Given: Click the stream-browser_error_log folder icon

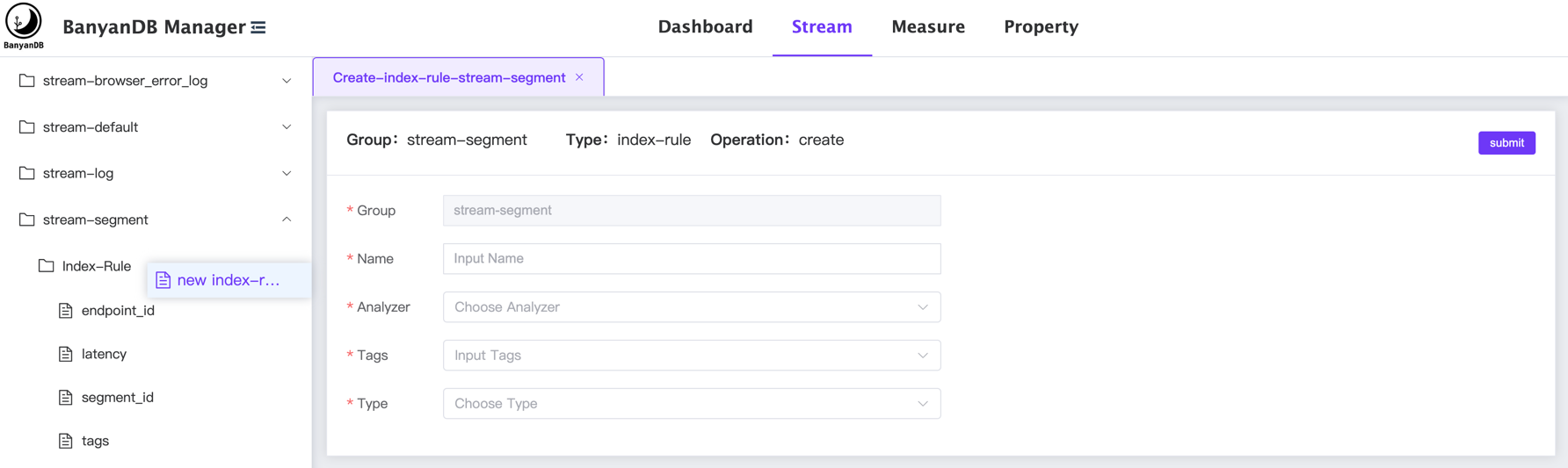Looking at the screenshot, I should tap(27, 81).
